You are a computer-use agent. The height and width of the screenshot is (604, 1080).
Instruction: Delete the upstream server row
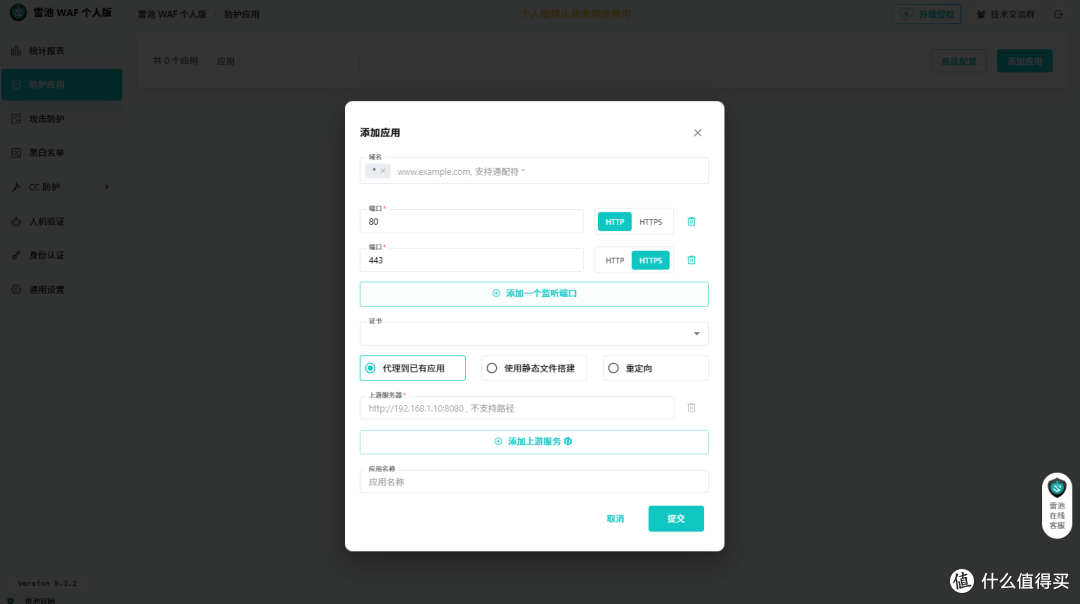pos(692,408)
